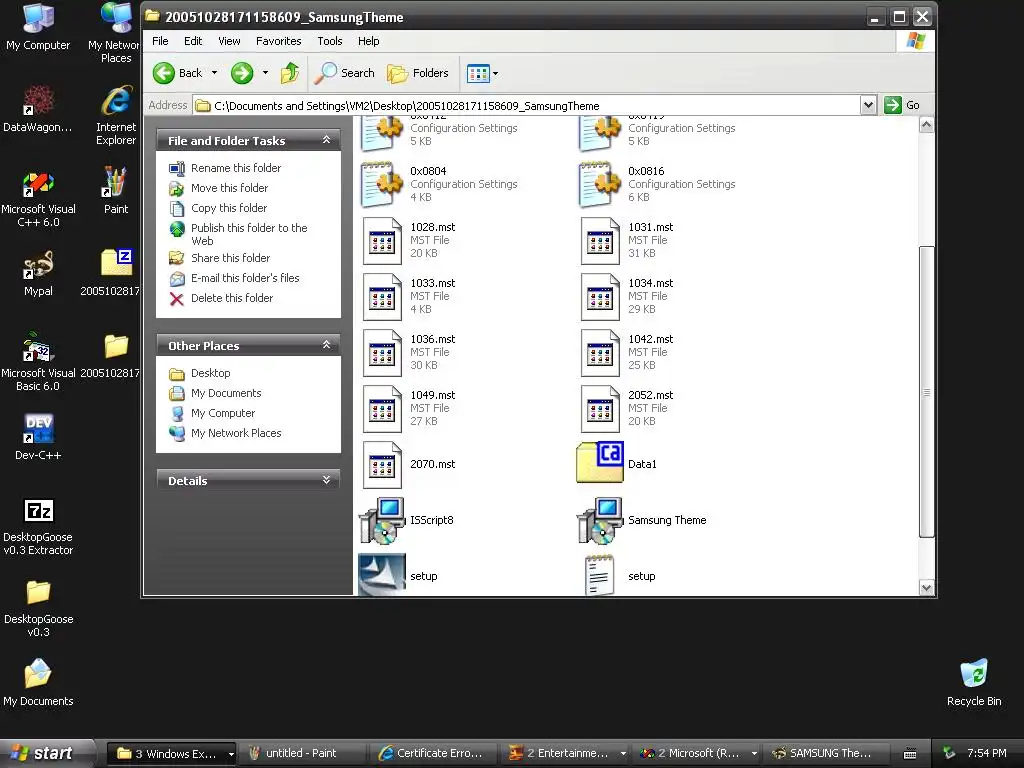Select the 1042.mst file icon
Image resolution: width=1024 pixels, height=768 pixels.
600,353
